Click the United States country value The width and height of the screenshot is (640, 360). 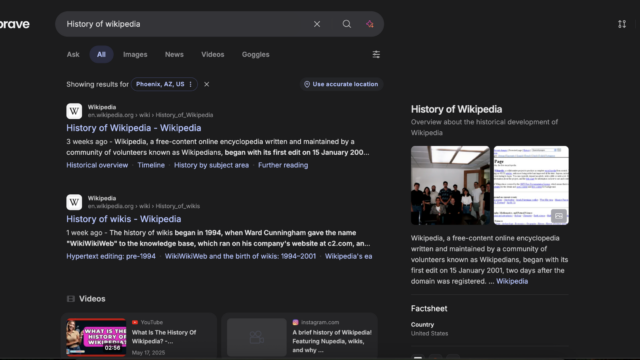(x=429, y=333)
